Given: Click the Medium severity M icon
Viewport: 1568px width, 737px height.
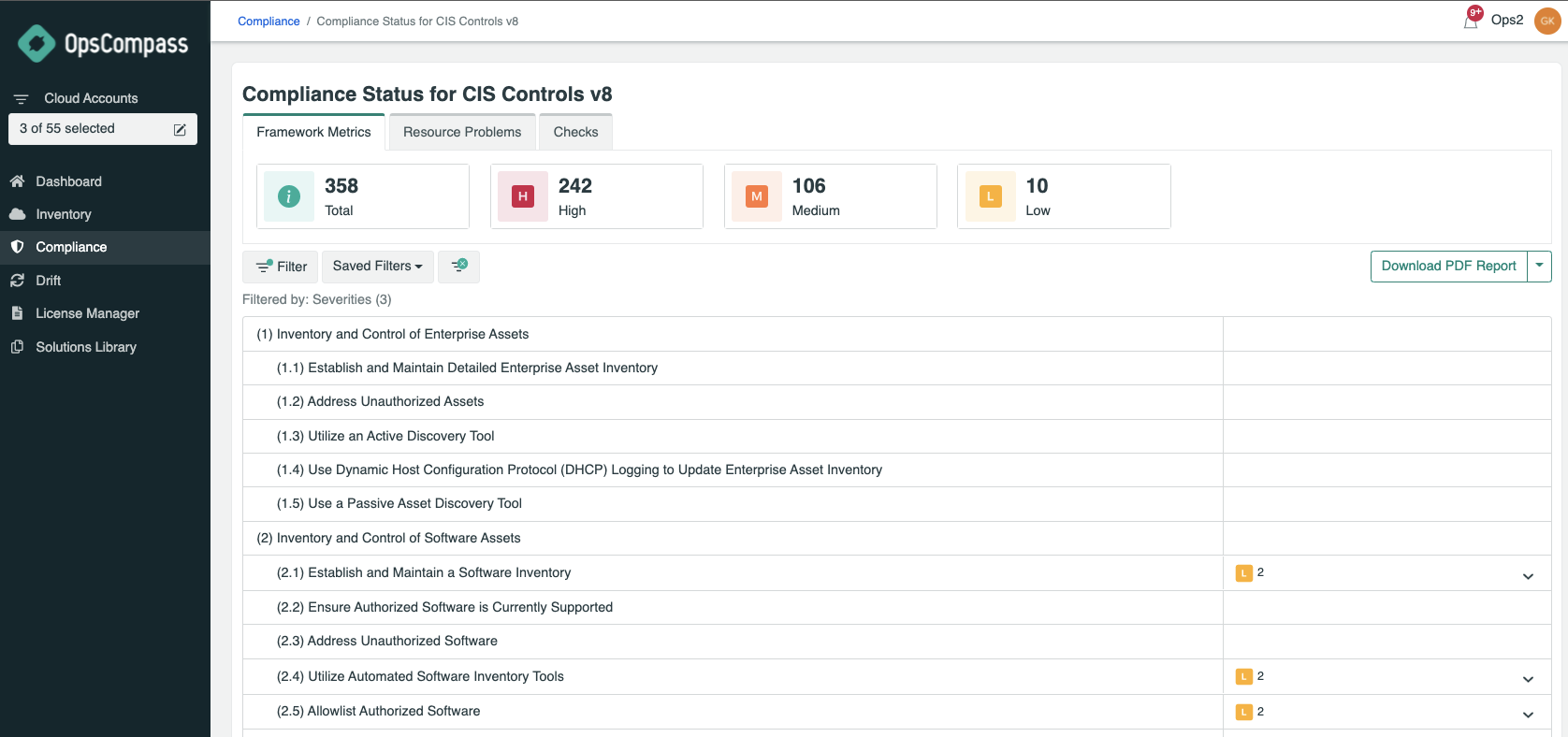Looking at the screenshot, I should 757,196.
